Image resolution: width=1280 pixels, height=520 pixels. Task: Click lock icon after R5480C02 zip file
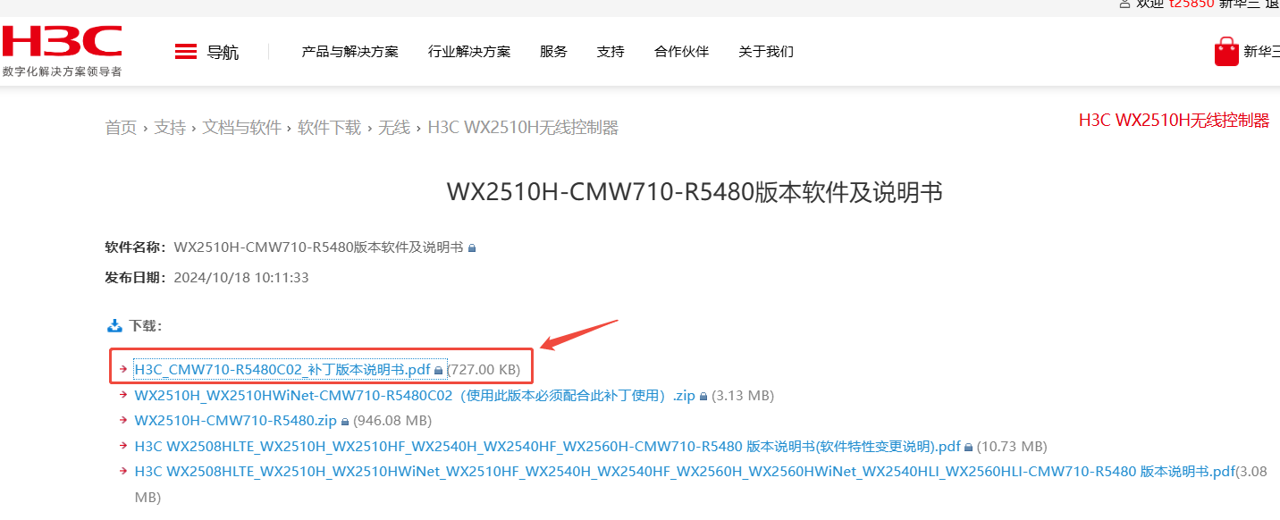pos(703,397)
